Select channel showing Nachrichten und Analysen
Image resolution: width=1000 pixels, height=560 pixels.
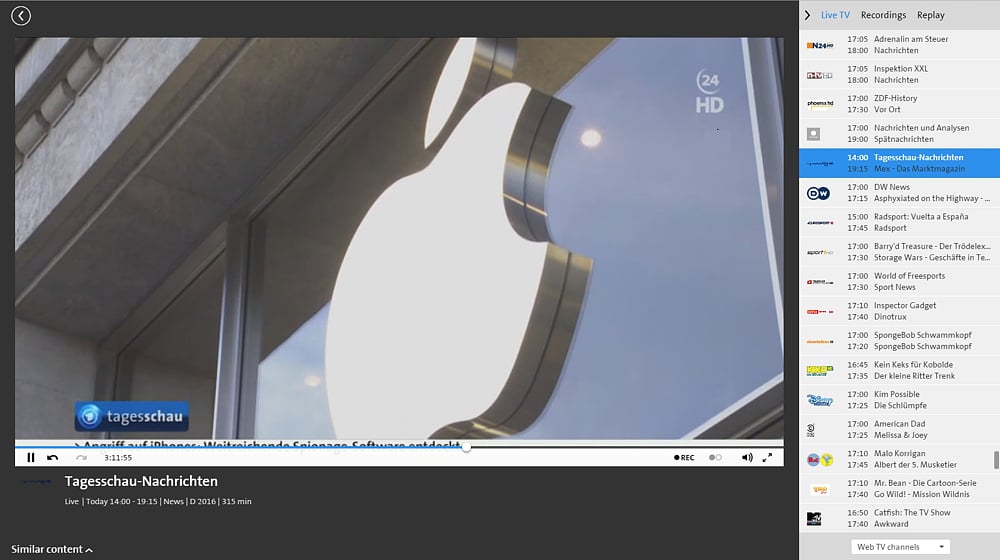813,134
